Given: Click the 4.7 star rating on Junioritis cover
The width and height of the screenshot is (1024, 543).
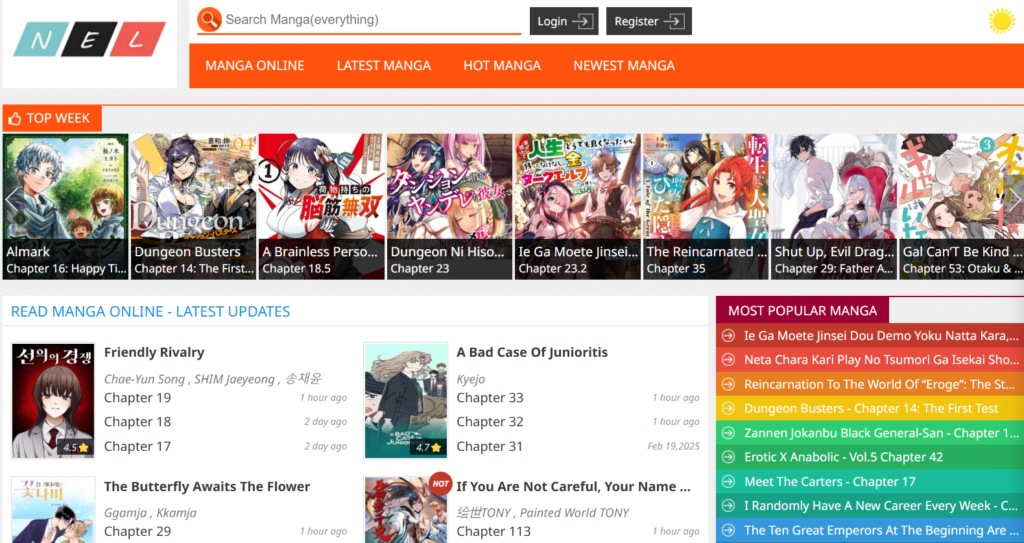Looking at the screenshot, I should [428, 448].
